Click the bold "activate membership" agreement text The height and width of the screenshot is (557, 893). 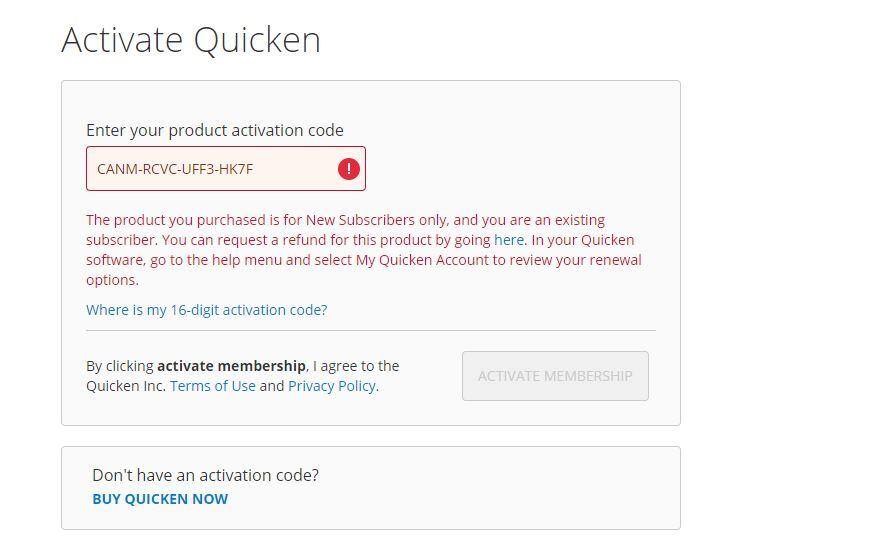[x=231, y=366]
